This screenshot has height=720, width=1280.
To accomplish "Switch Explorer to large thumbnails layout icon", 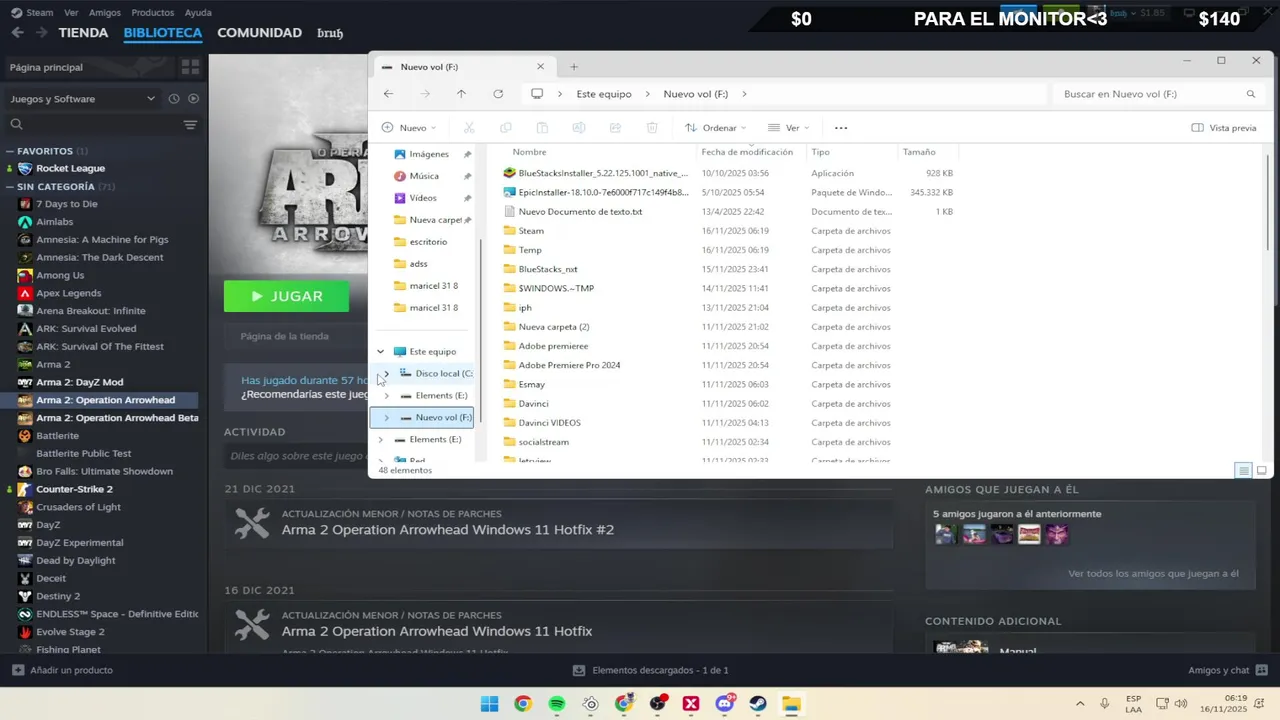I will (1262, 470).
